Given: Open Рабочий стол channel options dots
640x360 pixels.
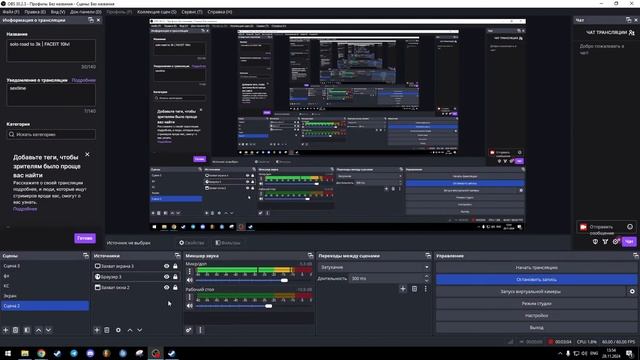Looking at the screenshot, I should tap(189, 297).
